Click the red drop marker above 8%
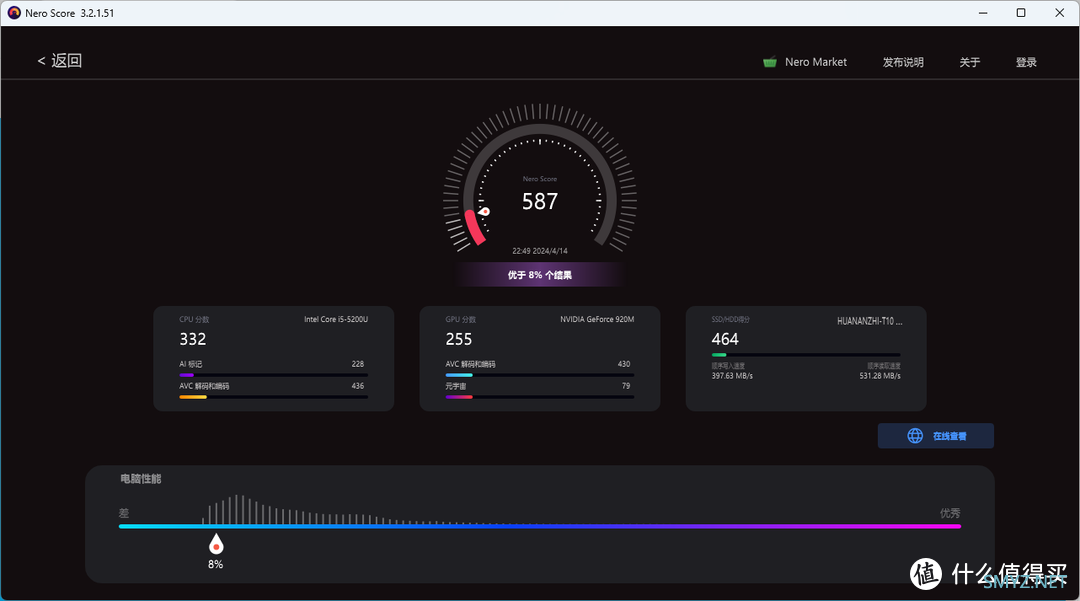This screenshot has height=601, width=1080. coord(216,544)
